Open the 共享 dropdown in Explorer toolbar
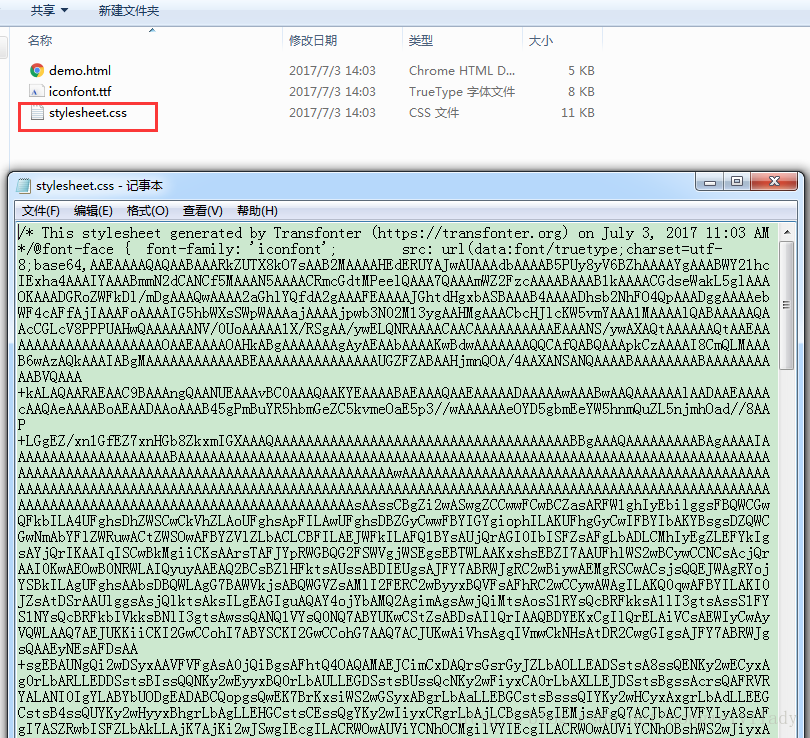 49,10
